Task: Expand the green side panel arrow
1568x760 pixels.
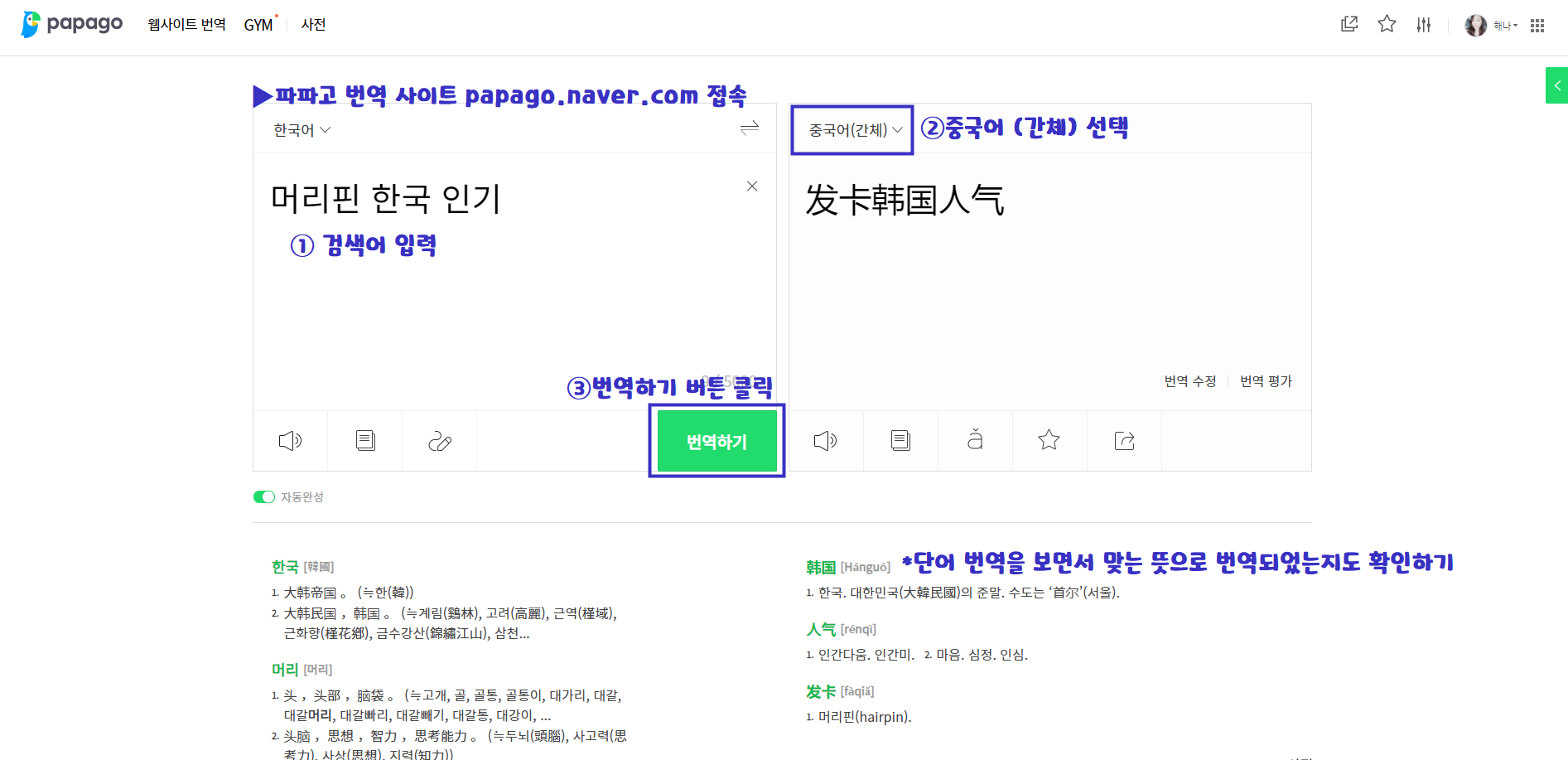Action: pyautogui.click(x=1556, y=85)
